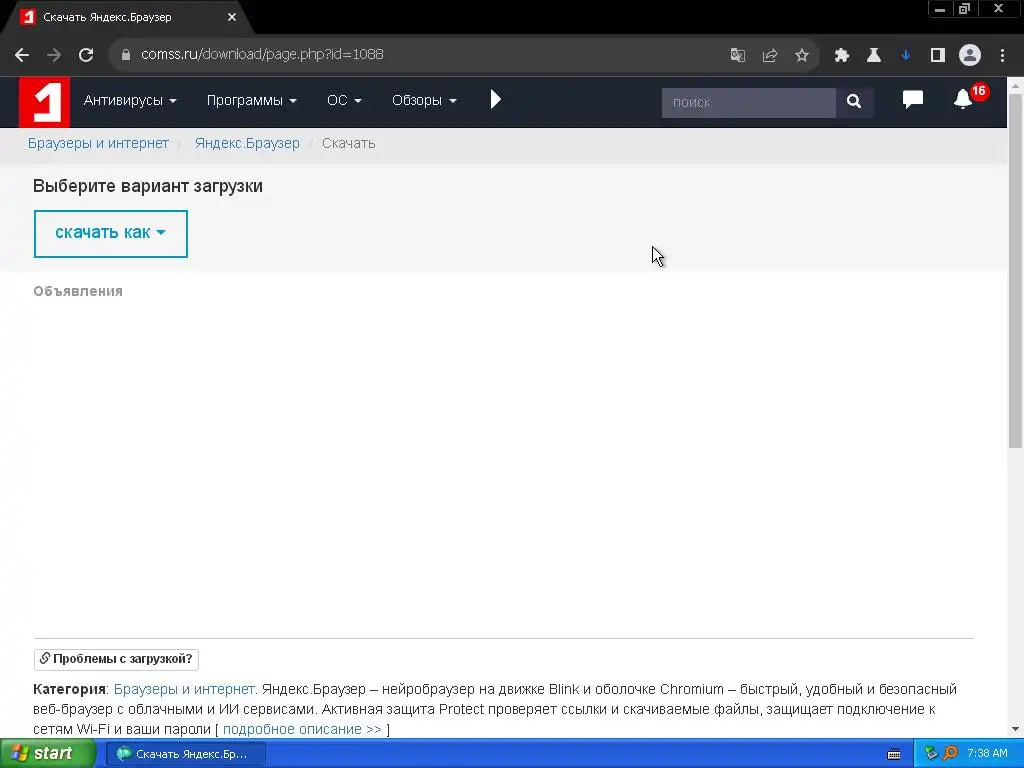Open the Браузеры и интернет breadcrumb
The image size is (1024, 768).
click(x=98, y=144)
